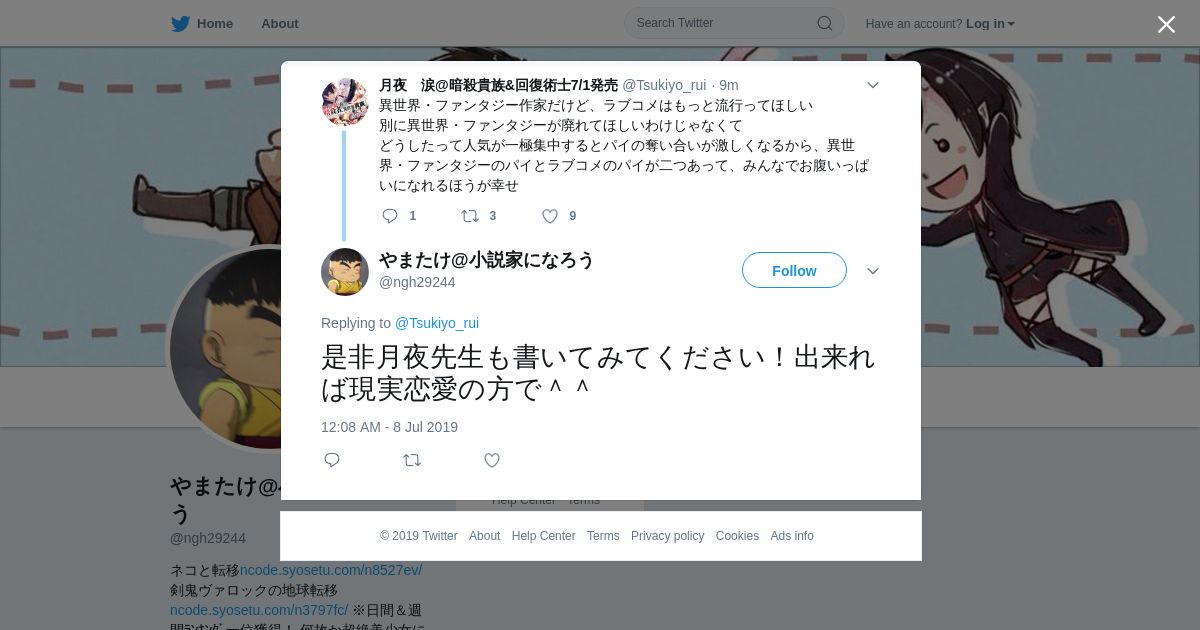This screenshot has width=1200, height=630.
Task: Go to Home in top bar
Action: pyautogui.click(x=215, y=24)
